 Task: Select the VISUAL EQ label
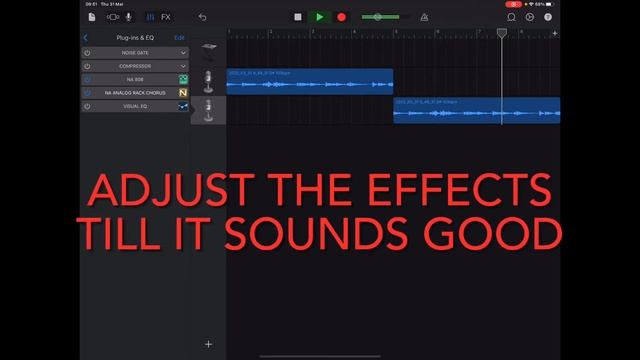coord(135,107)
